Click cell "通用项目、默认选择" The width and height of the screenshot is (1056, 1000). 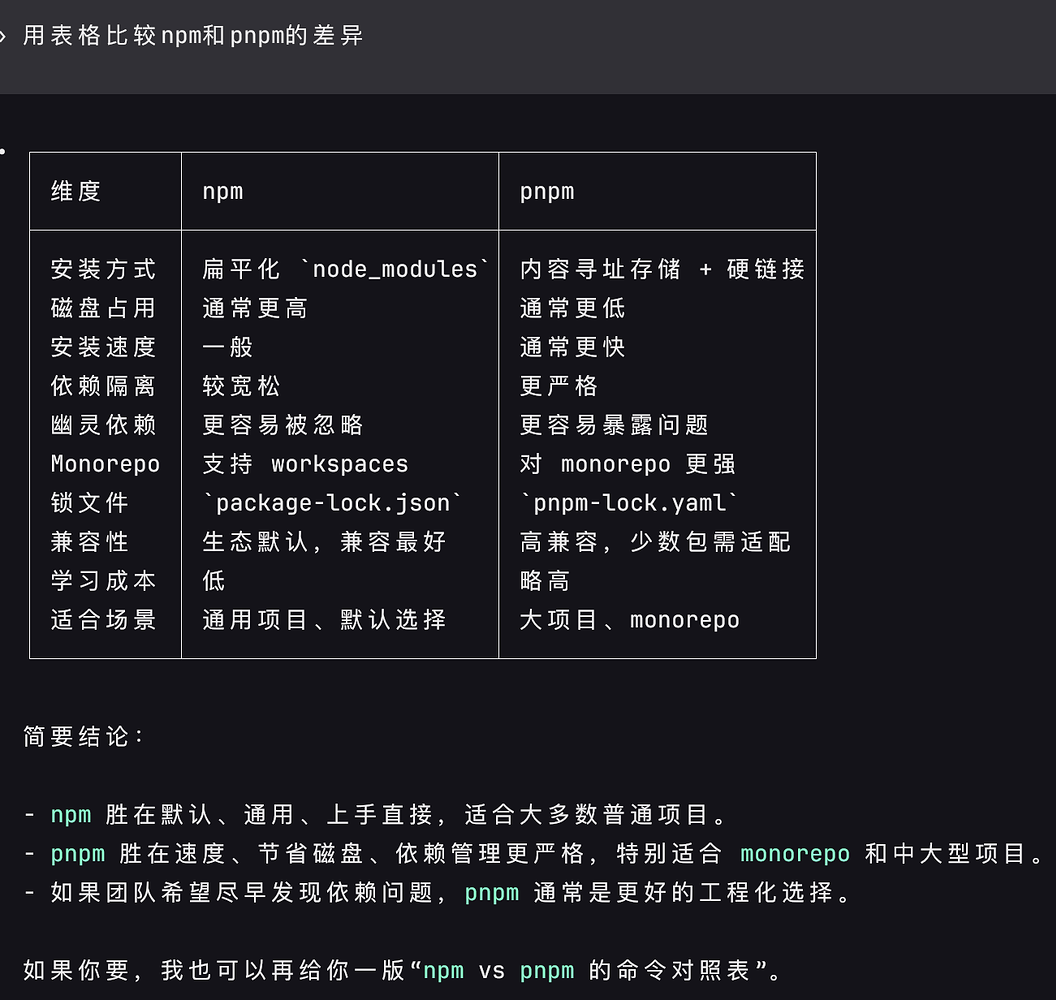(325, 620)
